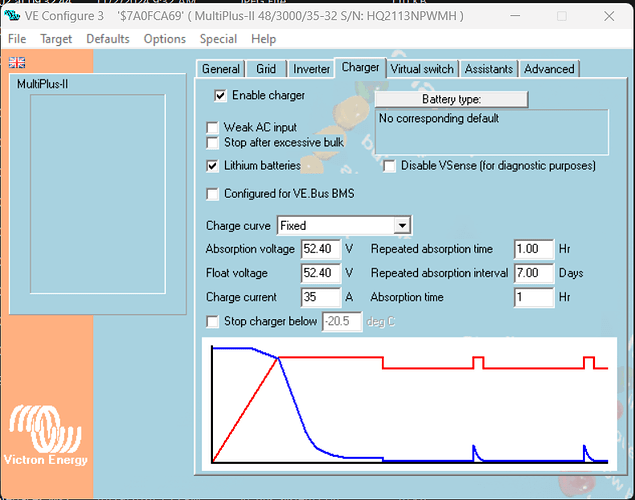The height and width of the screenshot is (500, 635).
Task: Open the Advanced tab
Action: click(x=549, y=69)
